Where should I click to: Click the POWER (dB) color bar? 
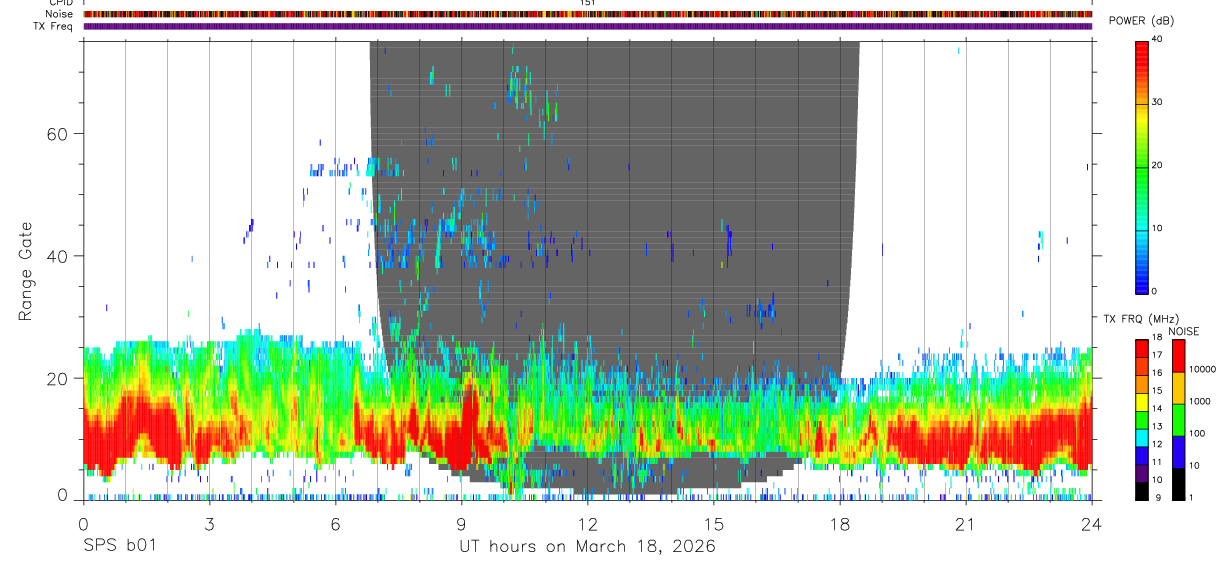(x=1142, y=165)
